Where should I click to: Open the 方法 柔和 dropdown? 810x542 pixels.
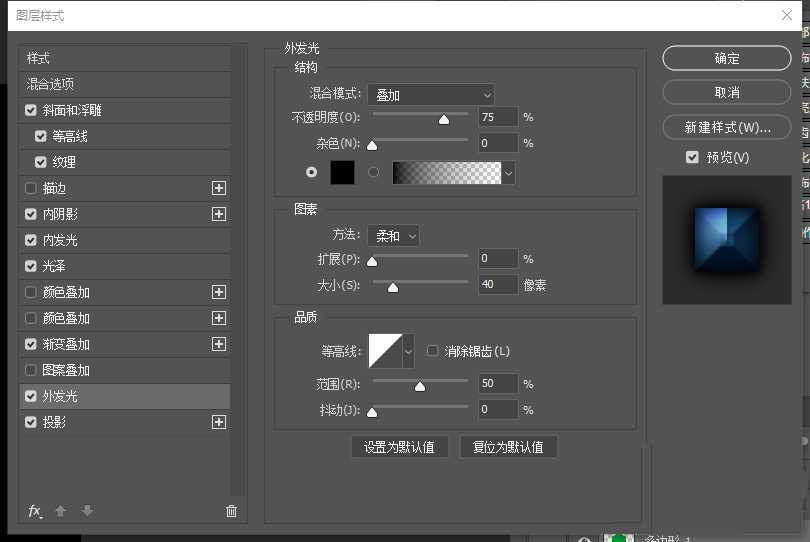tap(393, 236)
